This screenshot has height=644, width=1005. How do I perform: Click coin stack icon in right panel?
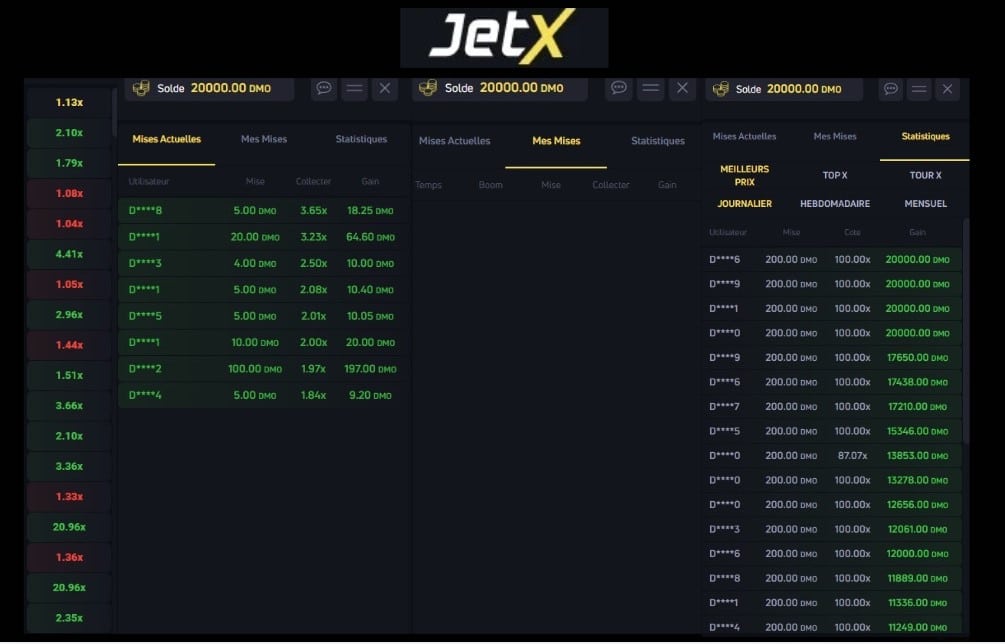pos(720,89)
